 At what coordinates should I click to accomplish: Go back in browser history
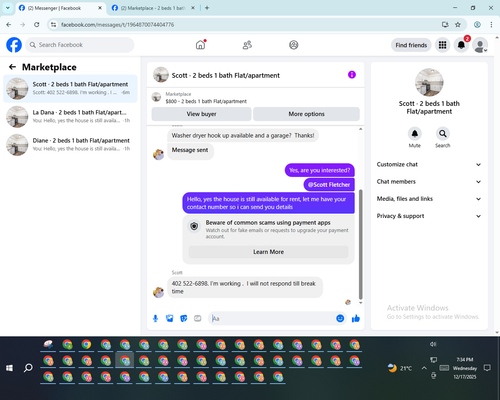pyautogui.click(x=9, y=25)
